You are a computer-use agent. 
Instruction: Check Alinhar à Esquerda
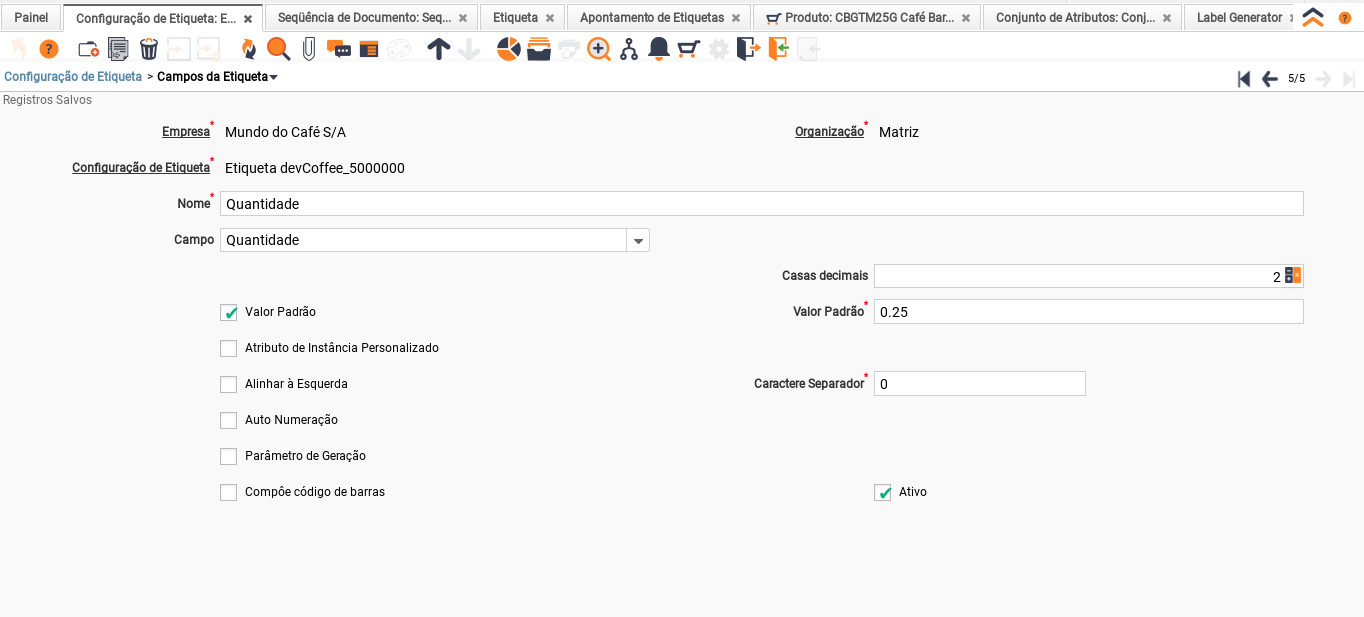point(229,384)
